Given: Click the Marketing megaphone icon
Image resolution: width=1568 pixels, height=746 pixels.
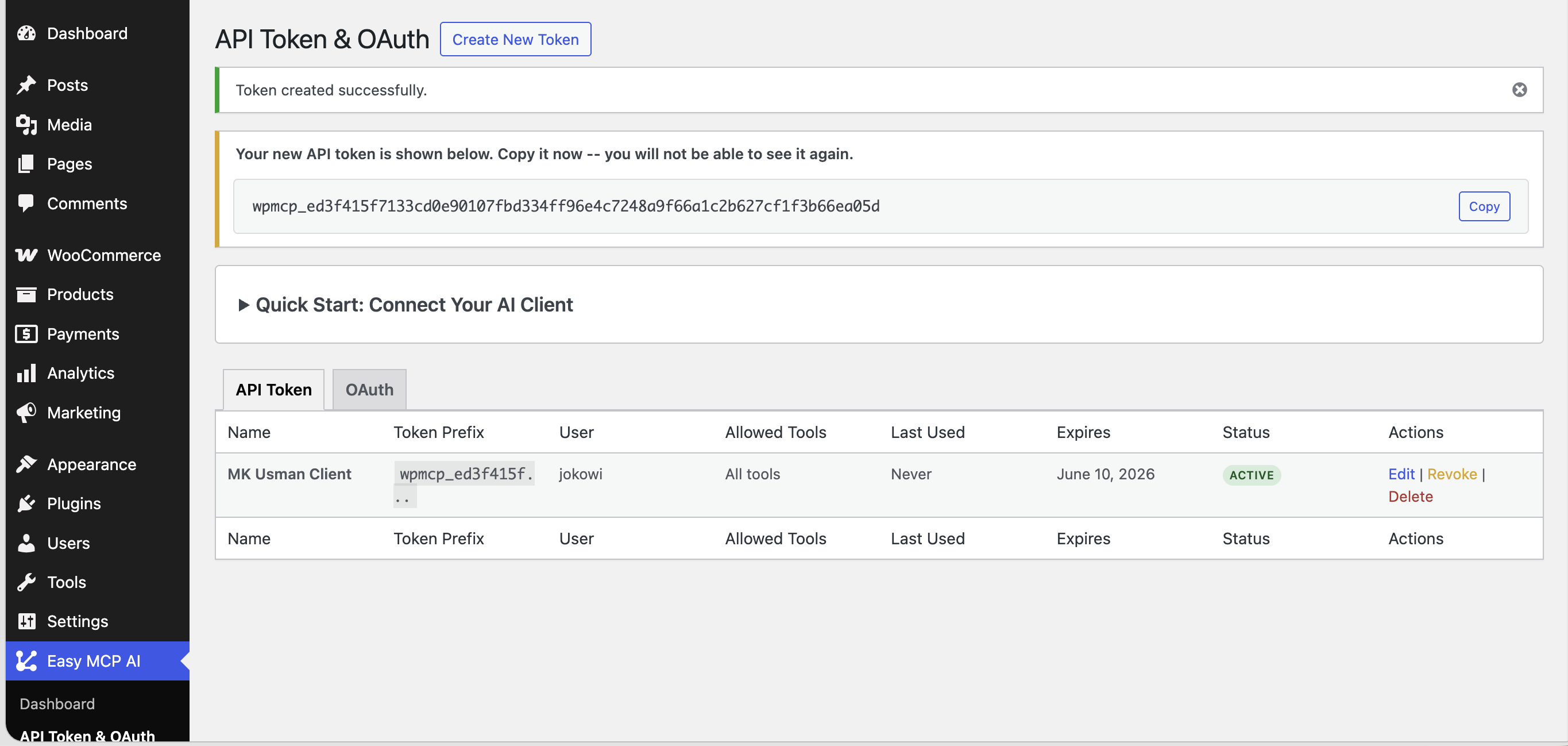Looking at the screenshot, I should coord(26,413).
